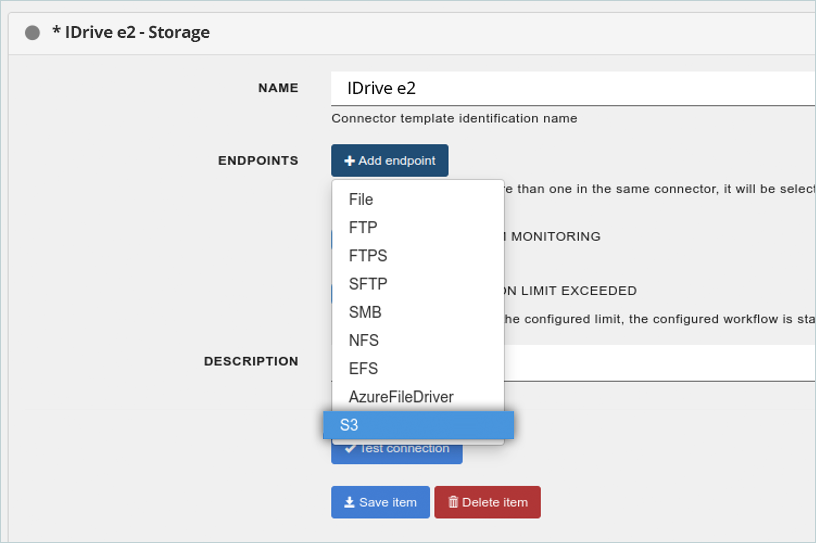Pick FTPS in the endpoint dropdown
816x543 pixels.
click(368, 256)
